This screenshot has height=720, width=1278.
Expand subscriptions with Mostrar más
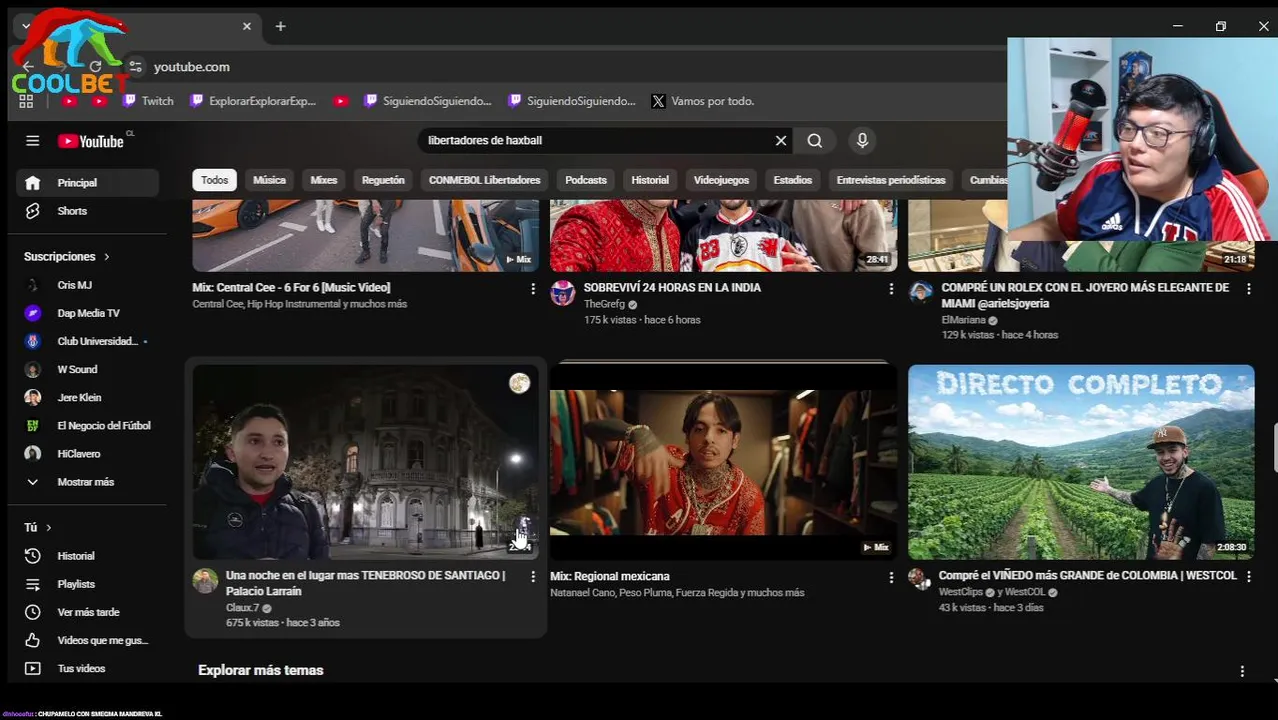[88, 482]
